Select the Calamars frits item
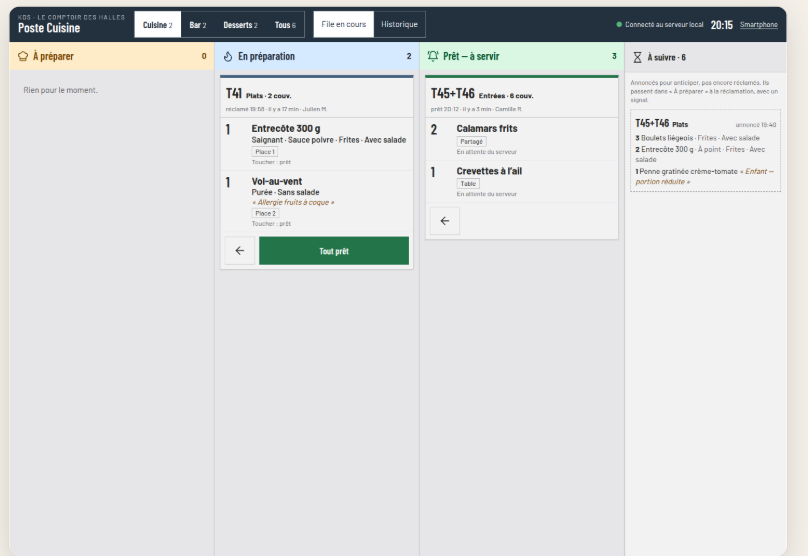Viewport: 808px width, 556px height. 521,139
